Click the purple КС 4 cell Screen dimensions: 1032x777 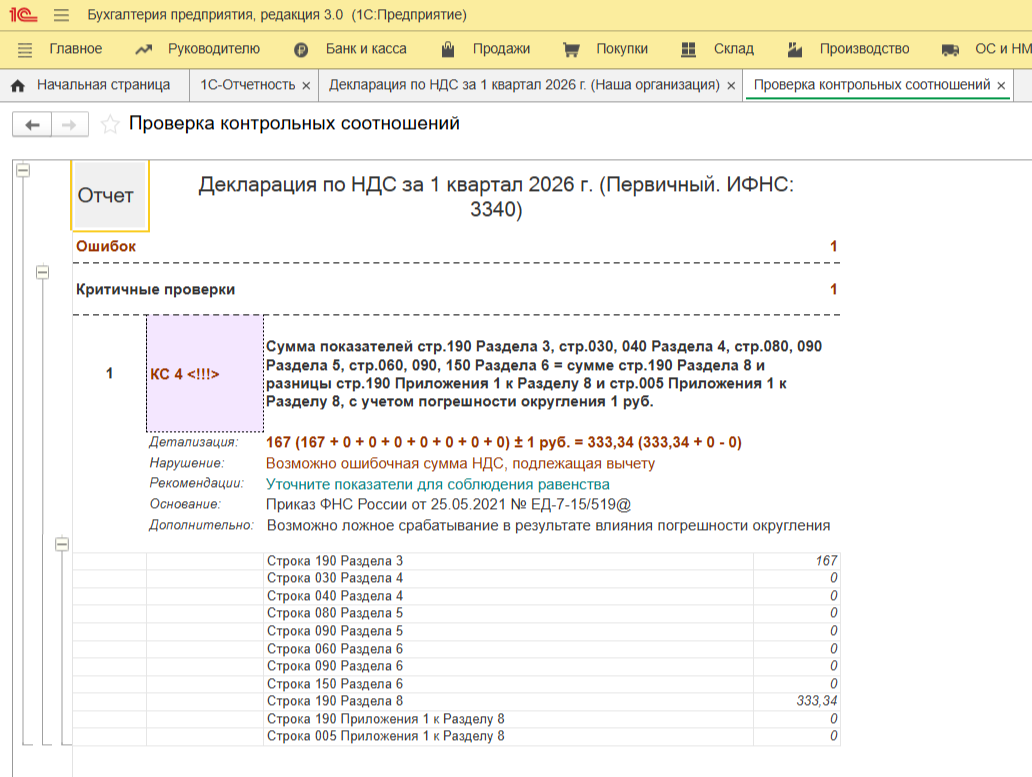pyautogui.click(x=205, y=374)
